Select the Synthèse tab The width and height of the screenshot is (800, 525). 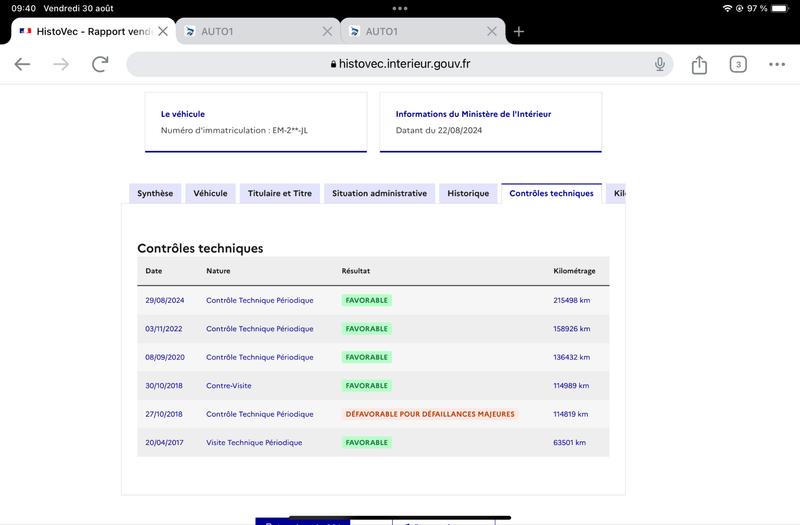pos(155,193)
